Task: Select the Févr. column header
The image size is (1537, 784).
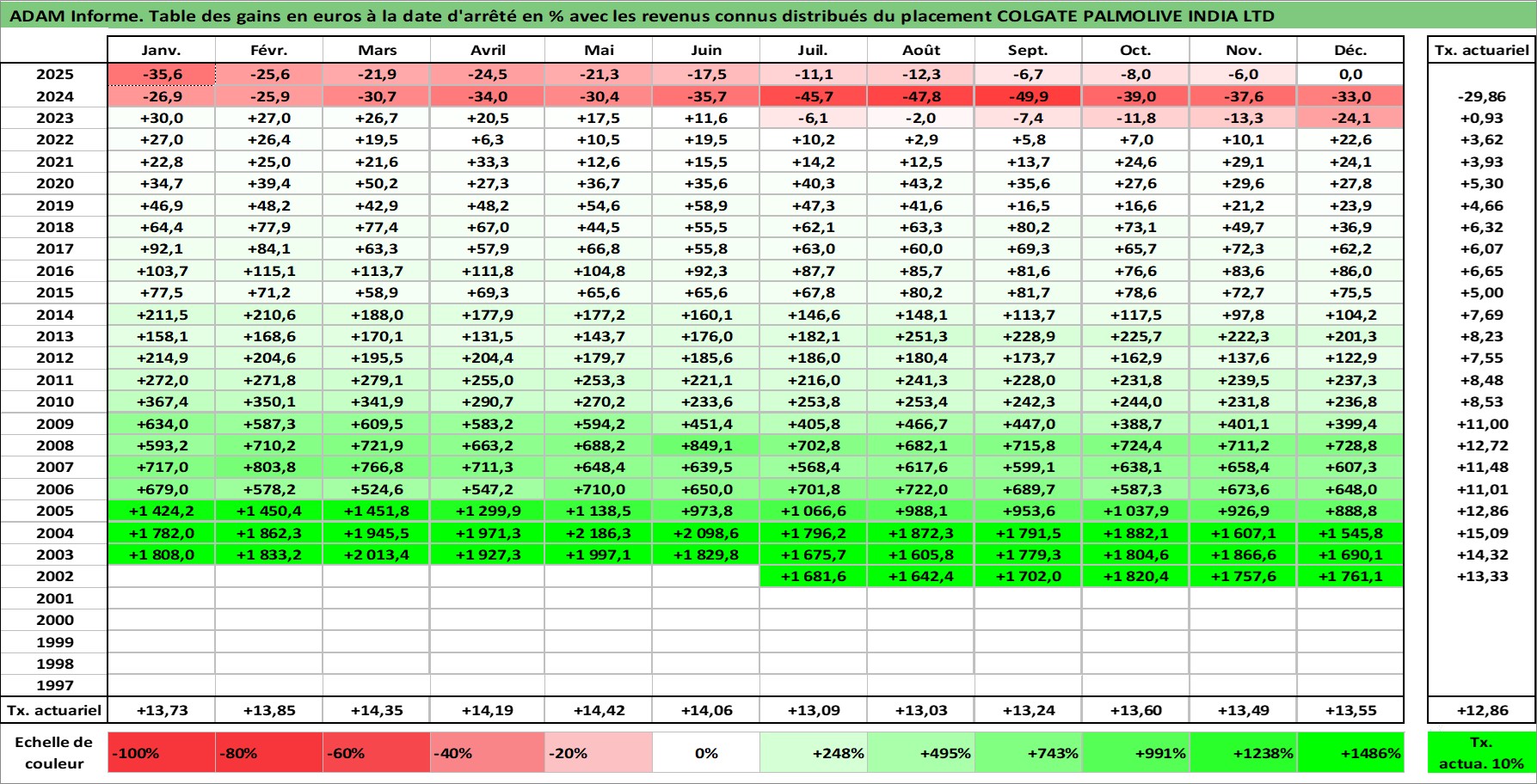Action: (x=269, y=50)
